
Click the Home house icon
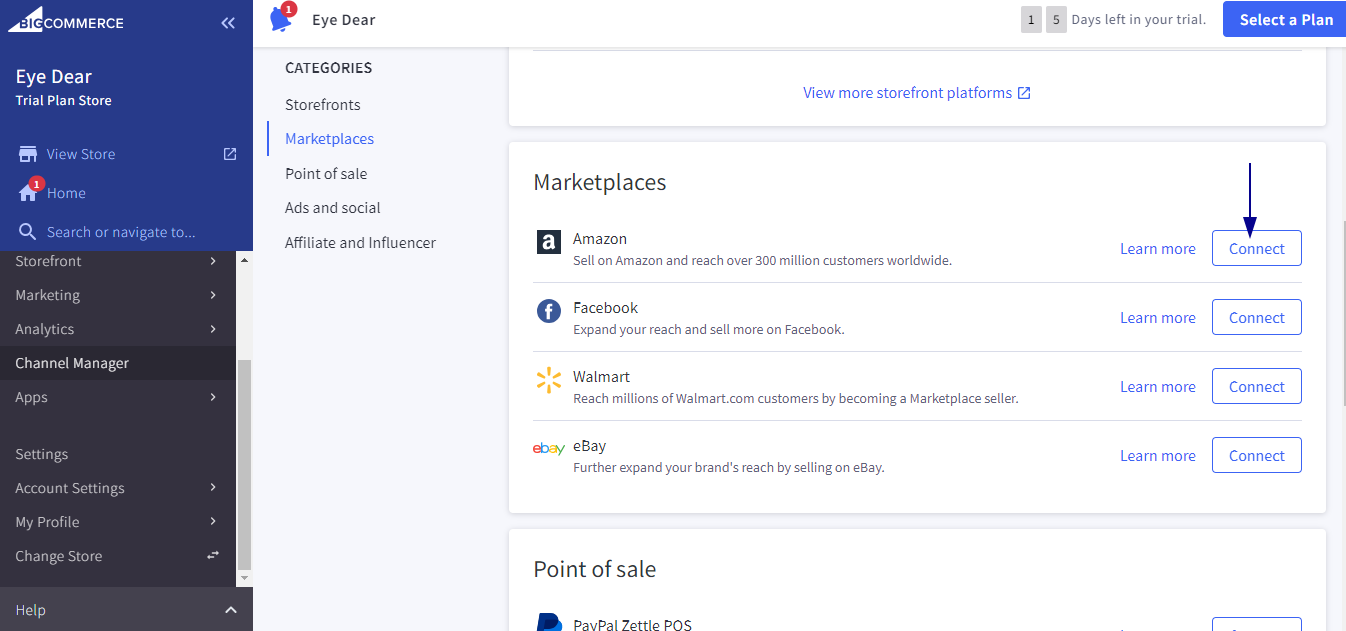click(x=28, y=193)
